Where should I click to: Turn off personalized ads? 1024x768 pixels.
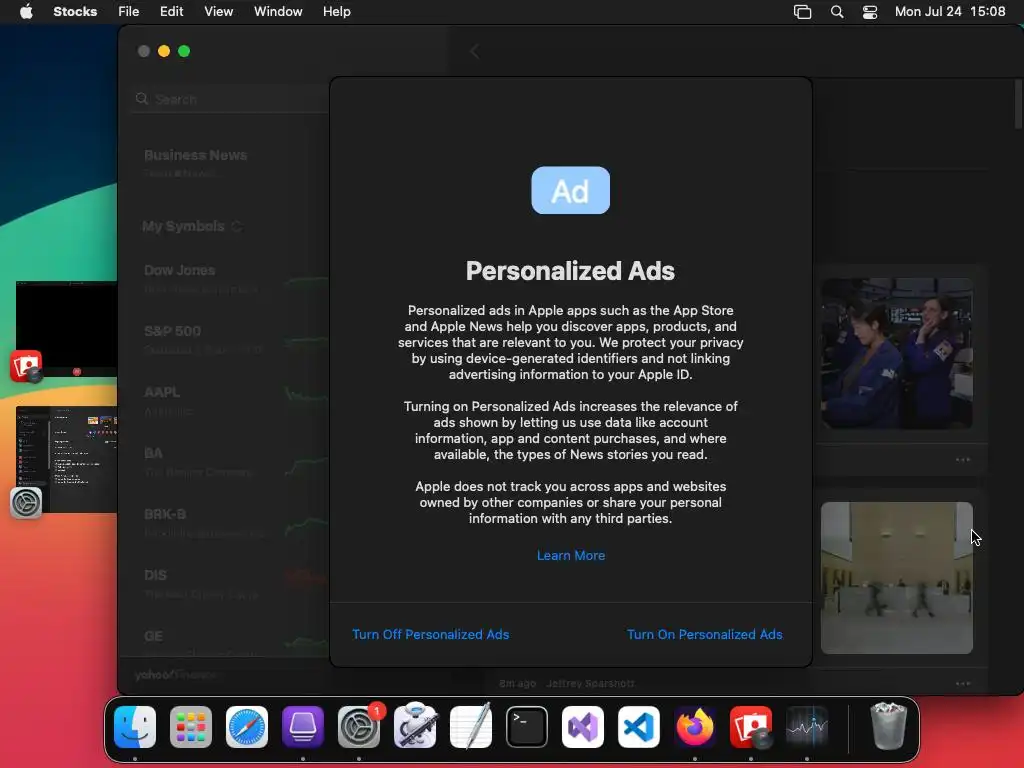pos(430,634)
